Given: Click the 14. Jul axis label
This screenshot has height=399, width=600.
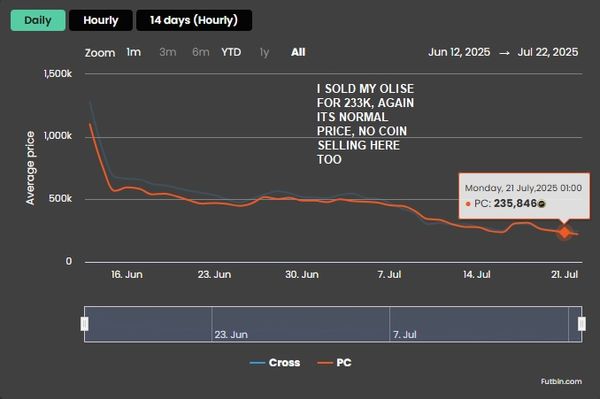Looking at the screenshot, I should coord(476,275).
